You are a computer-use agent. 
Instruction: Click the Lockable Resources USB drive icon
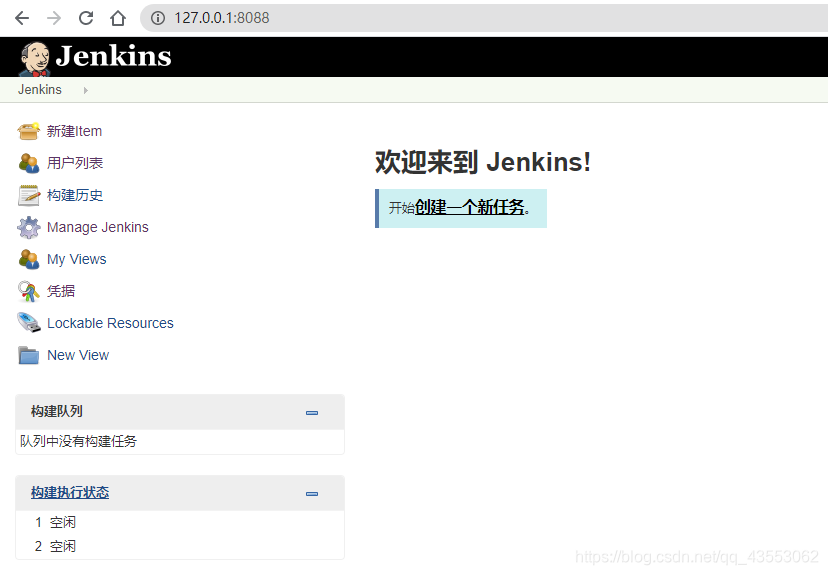point(29,323)
